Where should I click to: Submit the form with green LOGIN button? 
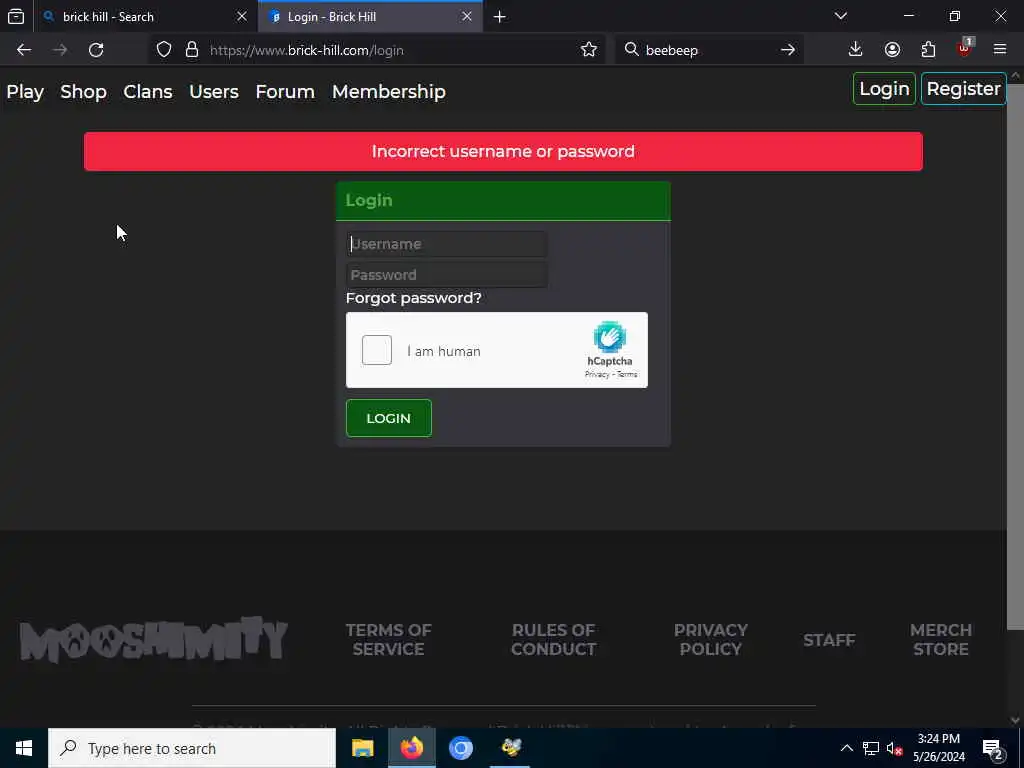[389, 418]
